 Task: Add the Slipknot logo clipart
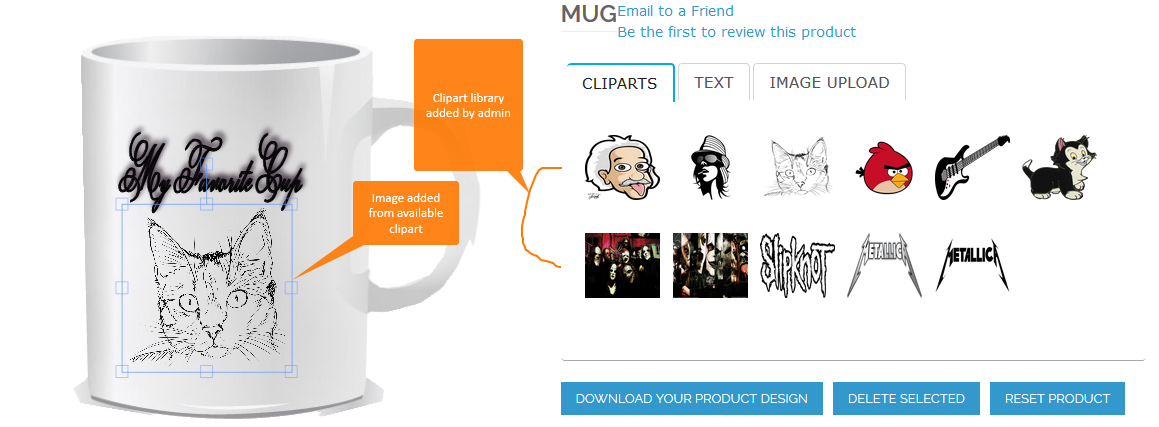pyautogui.click(x=798, y=266)
